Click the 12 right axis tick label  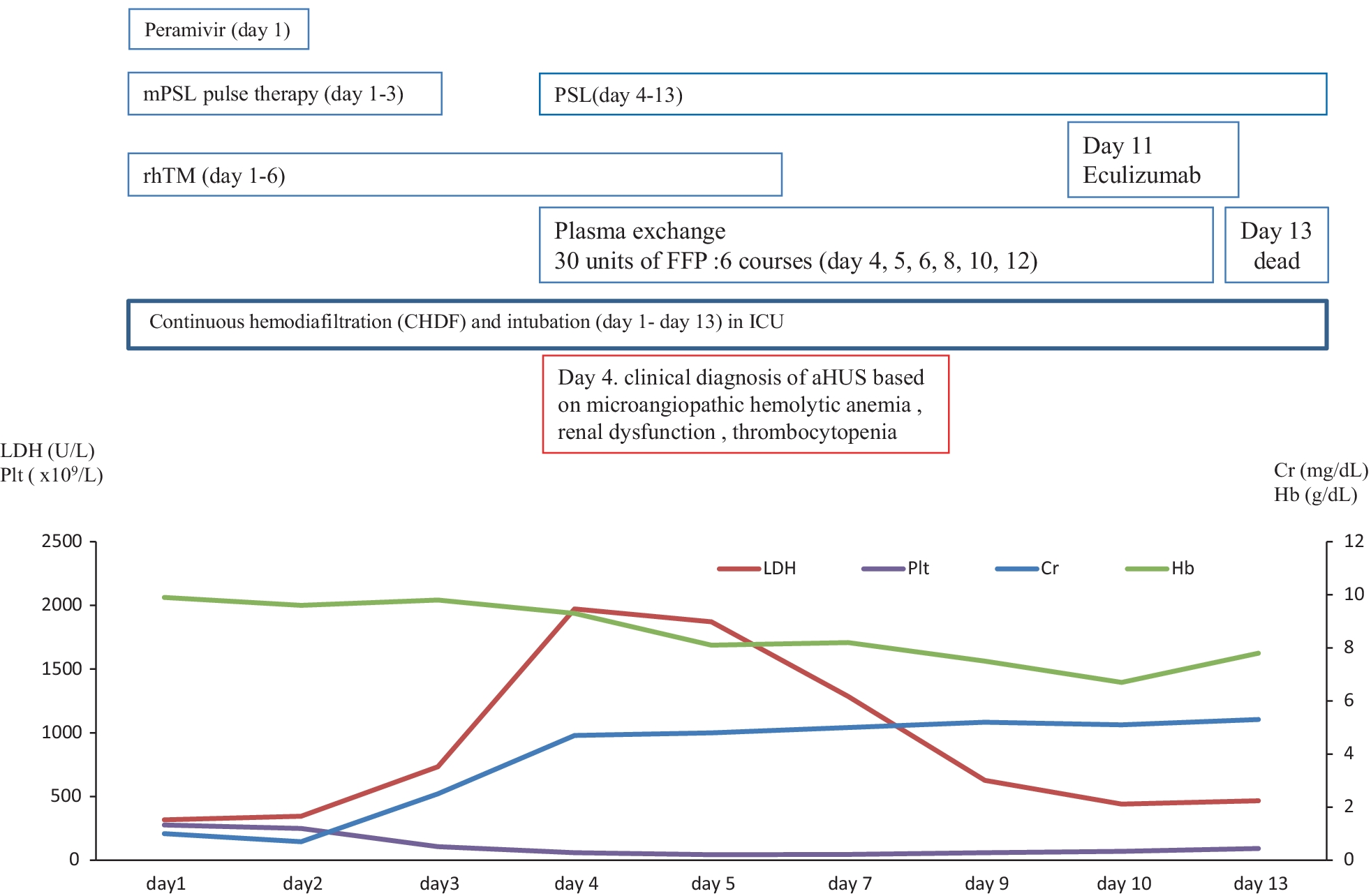1354,542
